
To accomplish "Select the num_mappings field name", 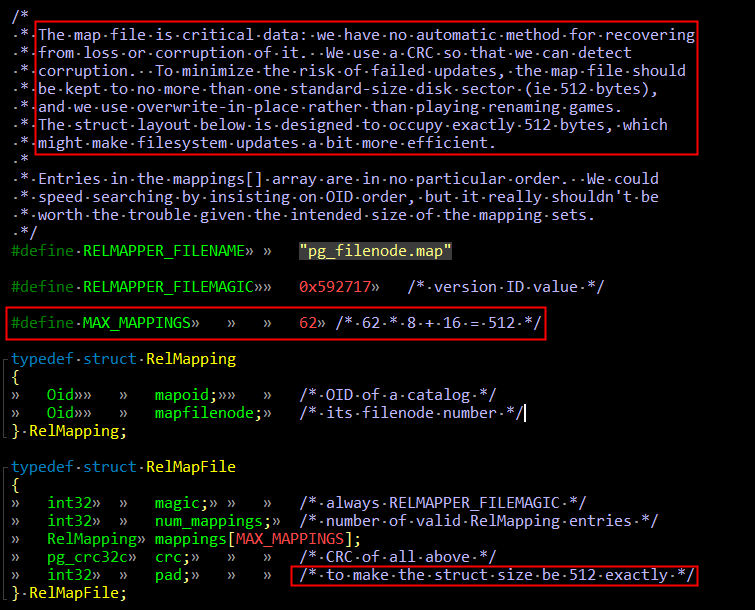I will click(x=212, y=521).
